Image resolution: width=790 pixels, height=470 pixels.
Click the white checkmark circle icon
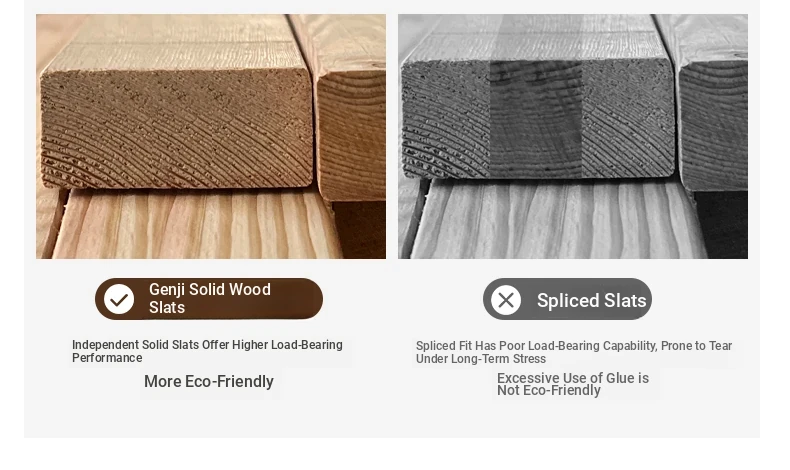[119, 299]
